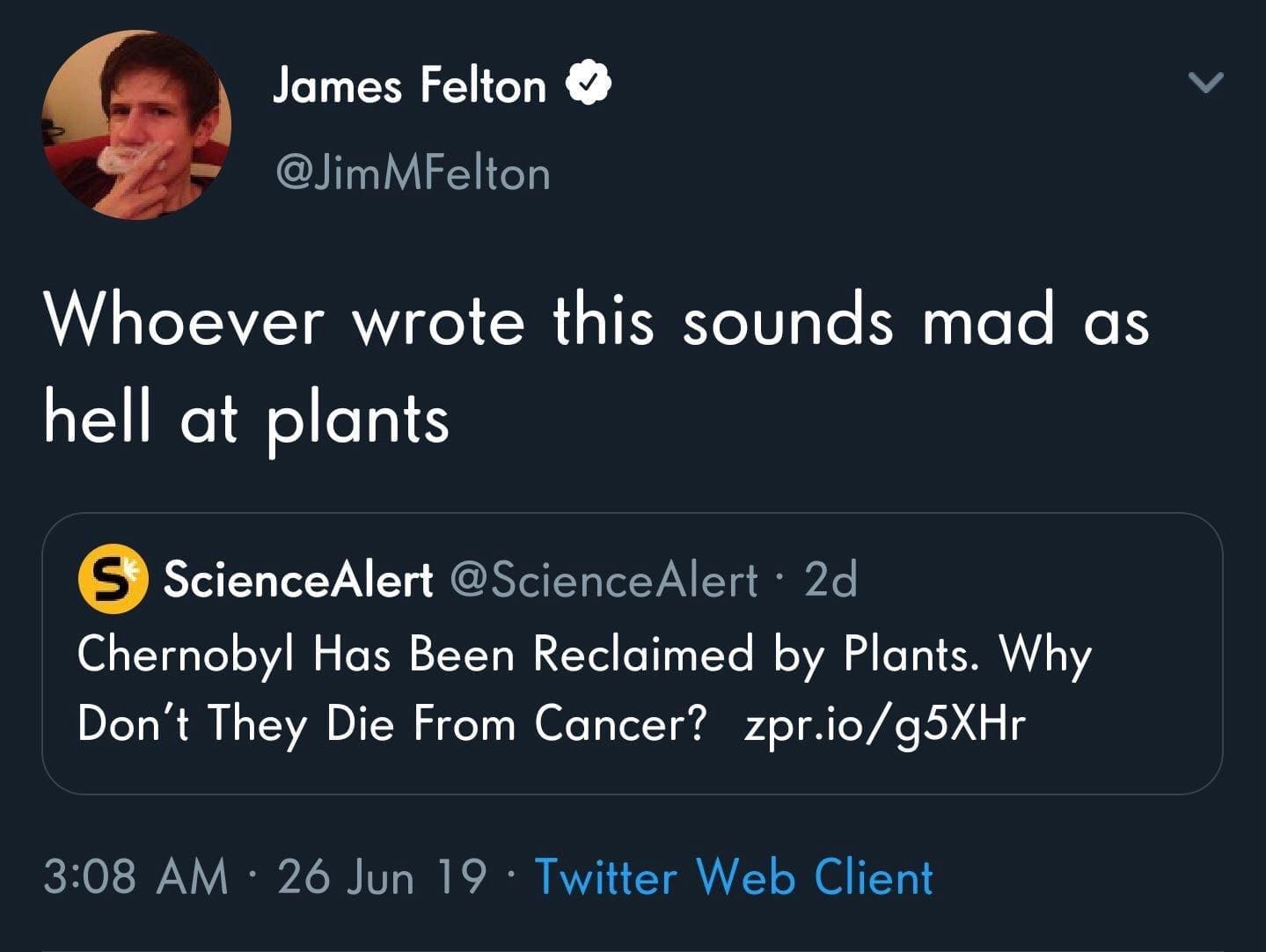Screen dimensions: 1266x952
Task: Open the zpr.io/g5XHr article link
Action: coord(884,725)
